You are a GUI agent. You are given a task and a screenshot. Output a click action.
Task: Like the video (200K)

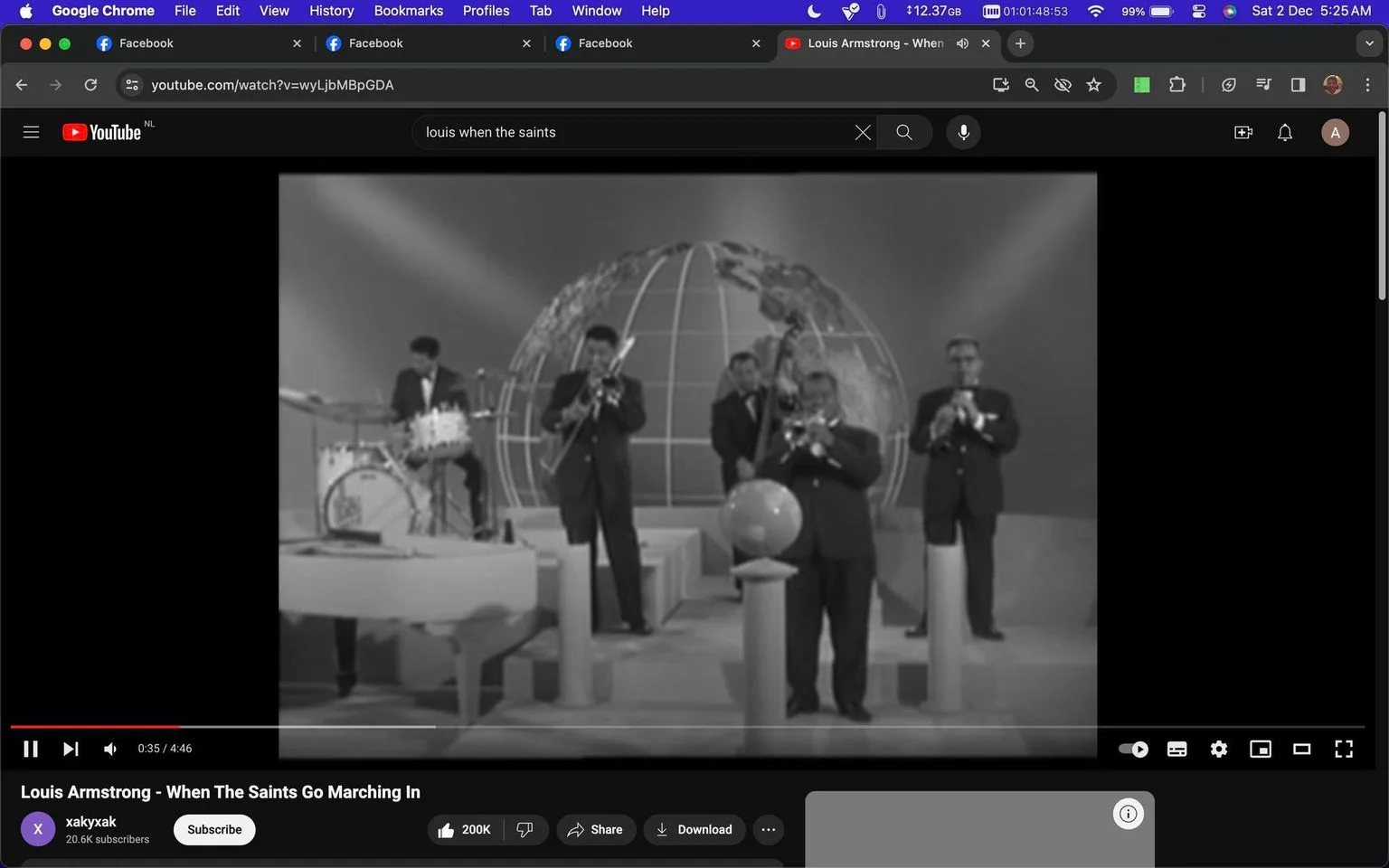pos(464,830)
